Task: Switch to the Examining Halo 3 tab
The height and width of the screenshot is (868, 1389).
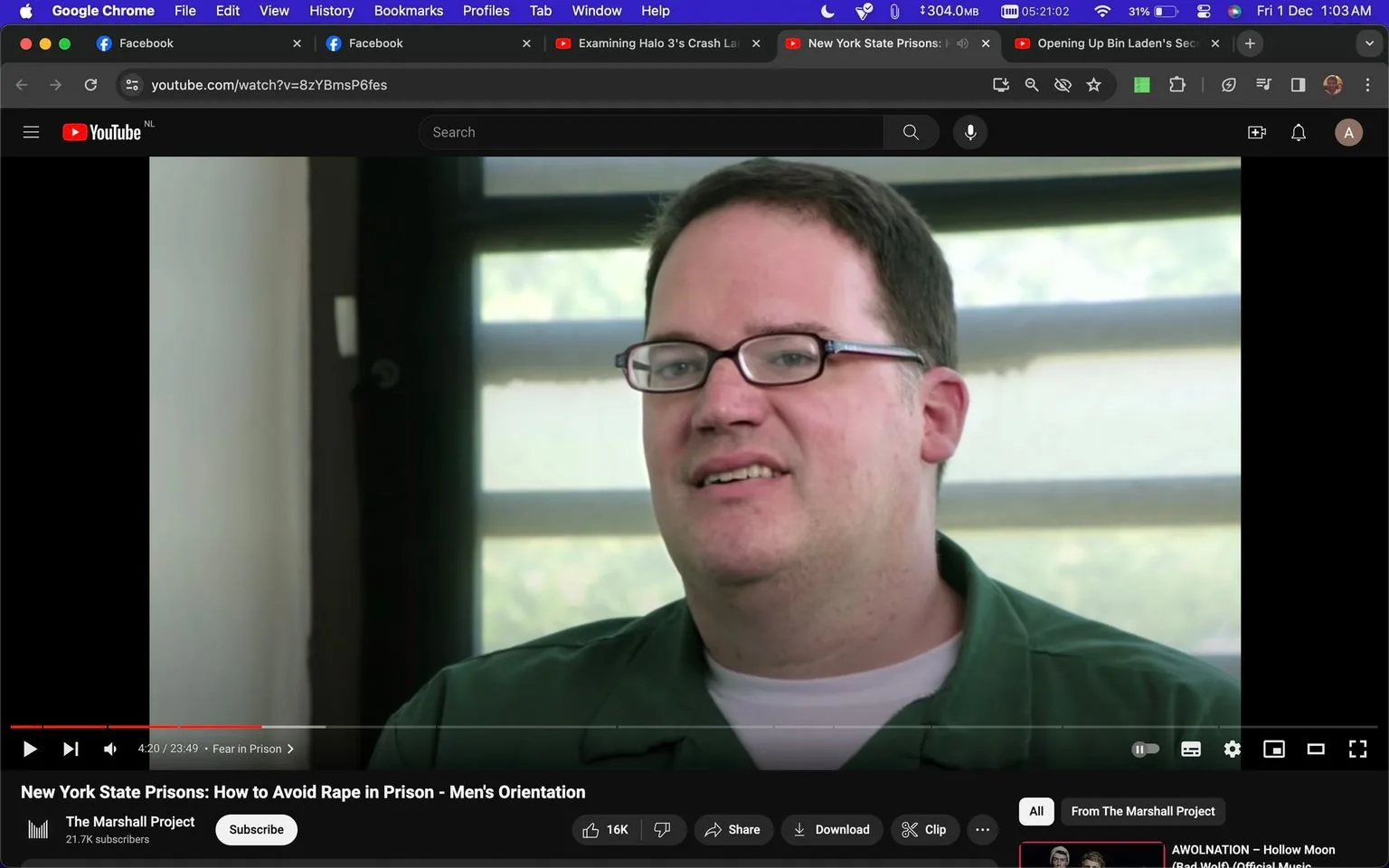Action: click(653, 42)
